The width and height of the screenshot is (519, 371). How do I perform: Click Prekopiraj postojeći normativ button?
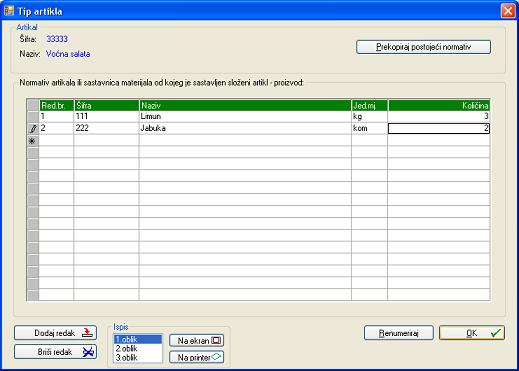coord(423,47)
